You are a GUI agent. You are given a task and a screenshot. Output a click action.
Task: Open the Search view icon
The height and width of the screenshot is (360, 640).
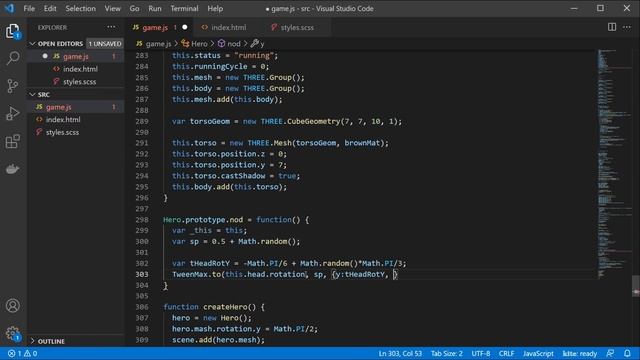click(x=13, y=58)
